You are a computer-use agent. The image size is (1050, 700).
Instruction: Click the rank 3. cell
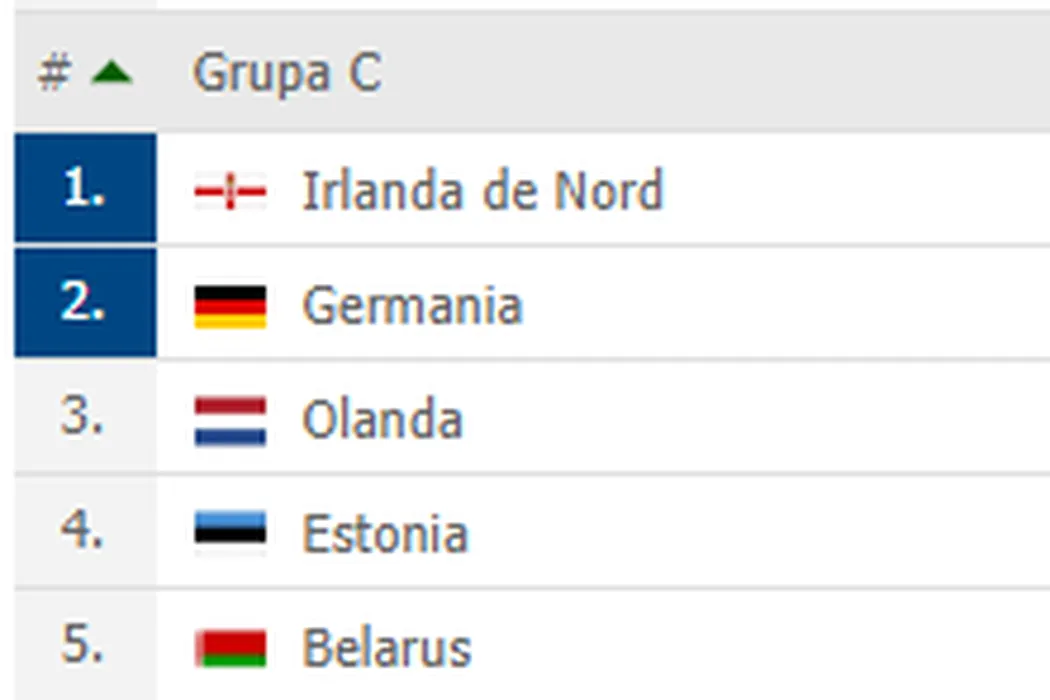point(83,417)
